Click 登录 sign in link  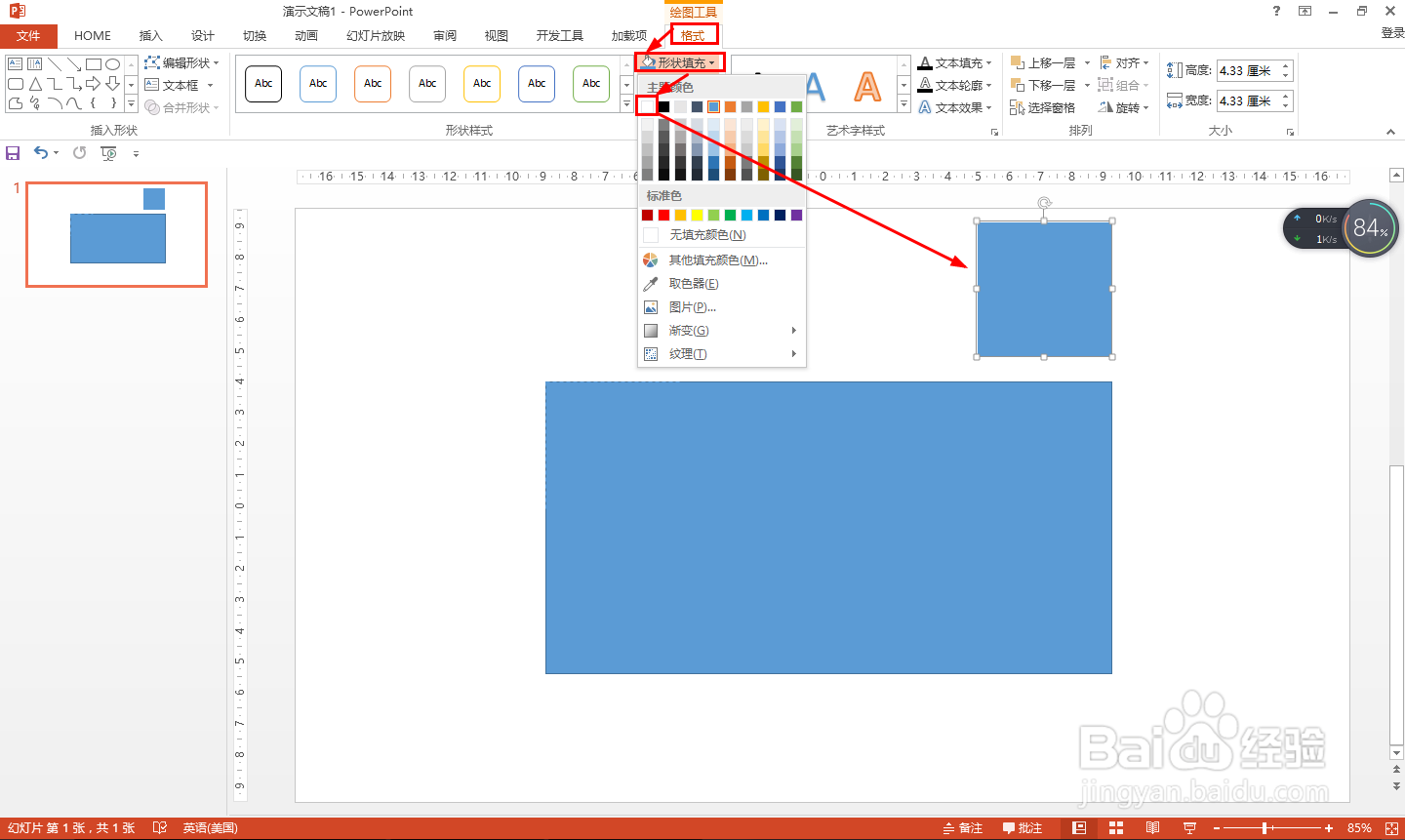tap(1393, 33)
